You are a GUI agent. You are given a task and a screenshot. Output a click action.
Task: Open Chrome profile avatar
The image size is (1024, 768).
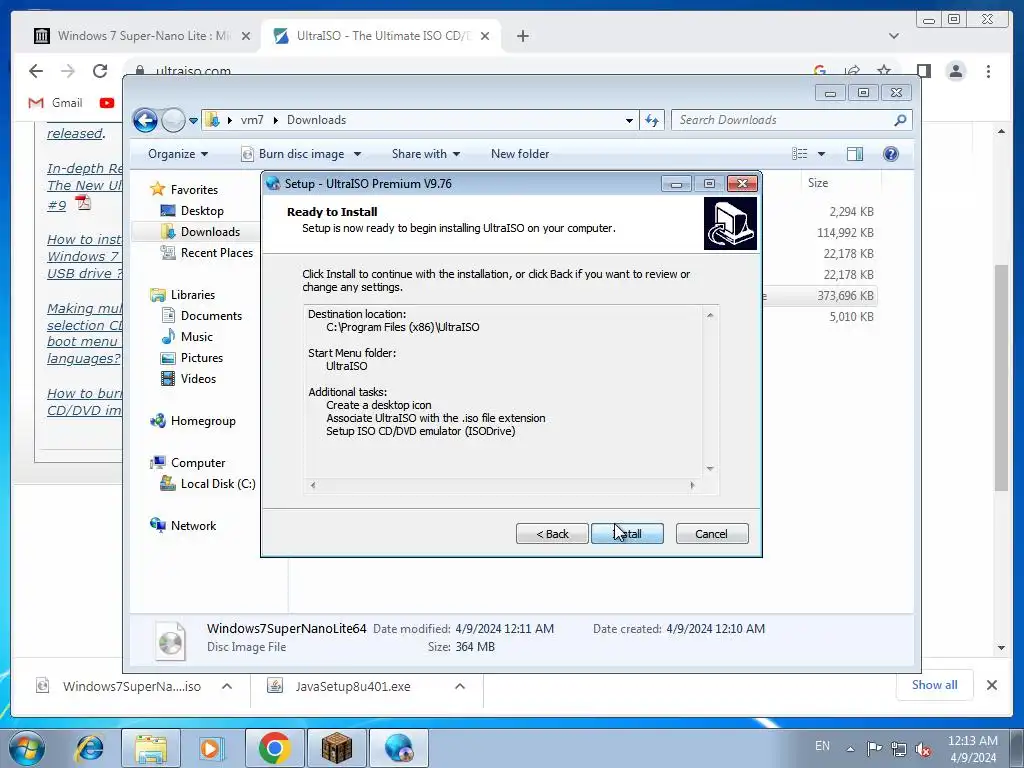coord(955,71)
